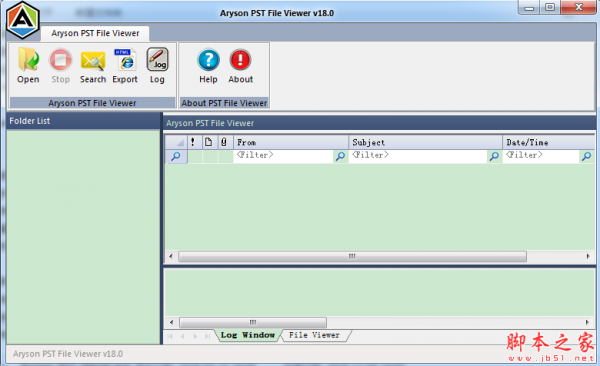Viewport: 600px width, 366px height.
Task: Click the About PST File Viewer group label
Action: click(x=224, y=103)
